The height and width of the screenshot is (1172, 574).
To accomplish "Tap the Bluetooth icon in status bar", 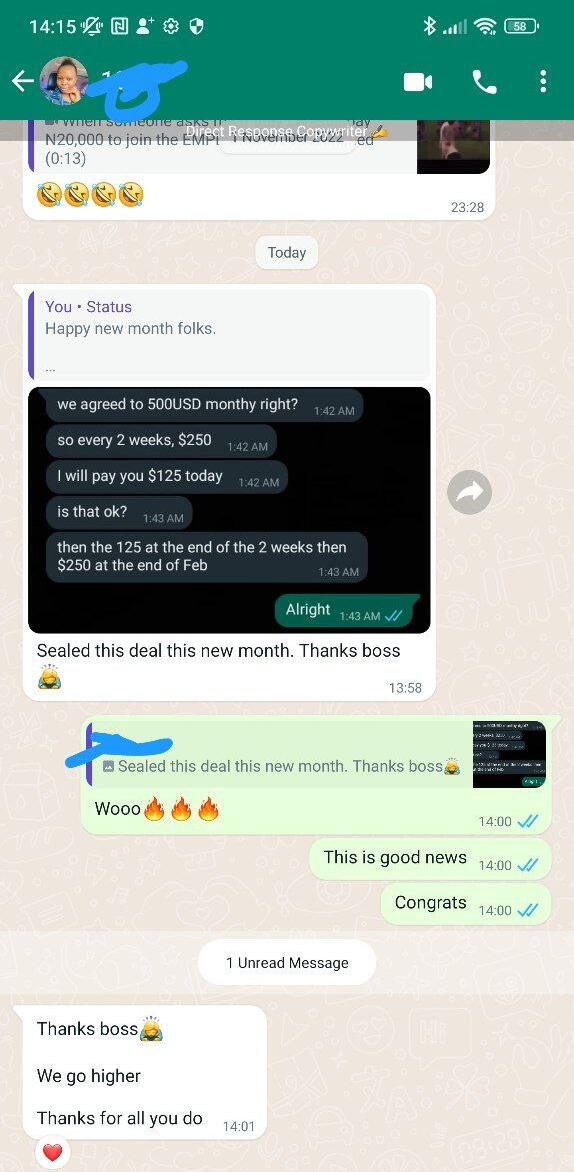I will (429, 27).
